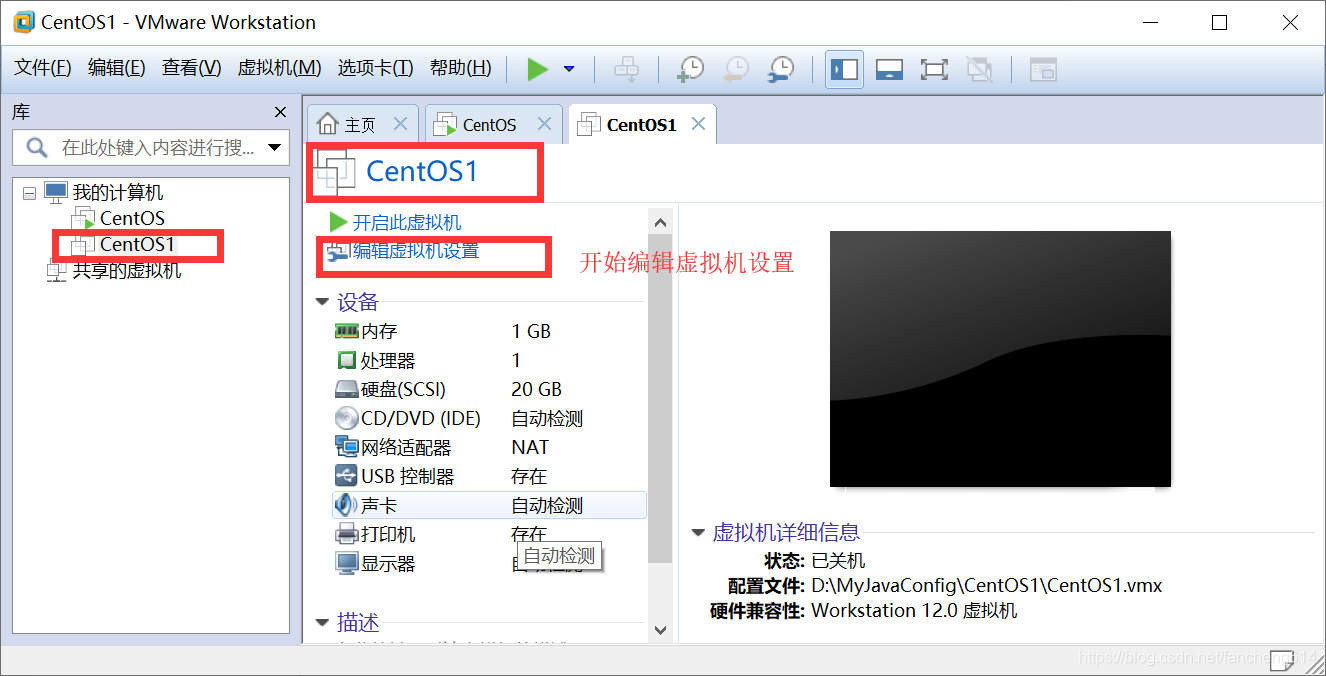
Task: Open the 虚拟机(M) menu
Action: click(x=279, y=68)
